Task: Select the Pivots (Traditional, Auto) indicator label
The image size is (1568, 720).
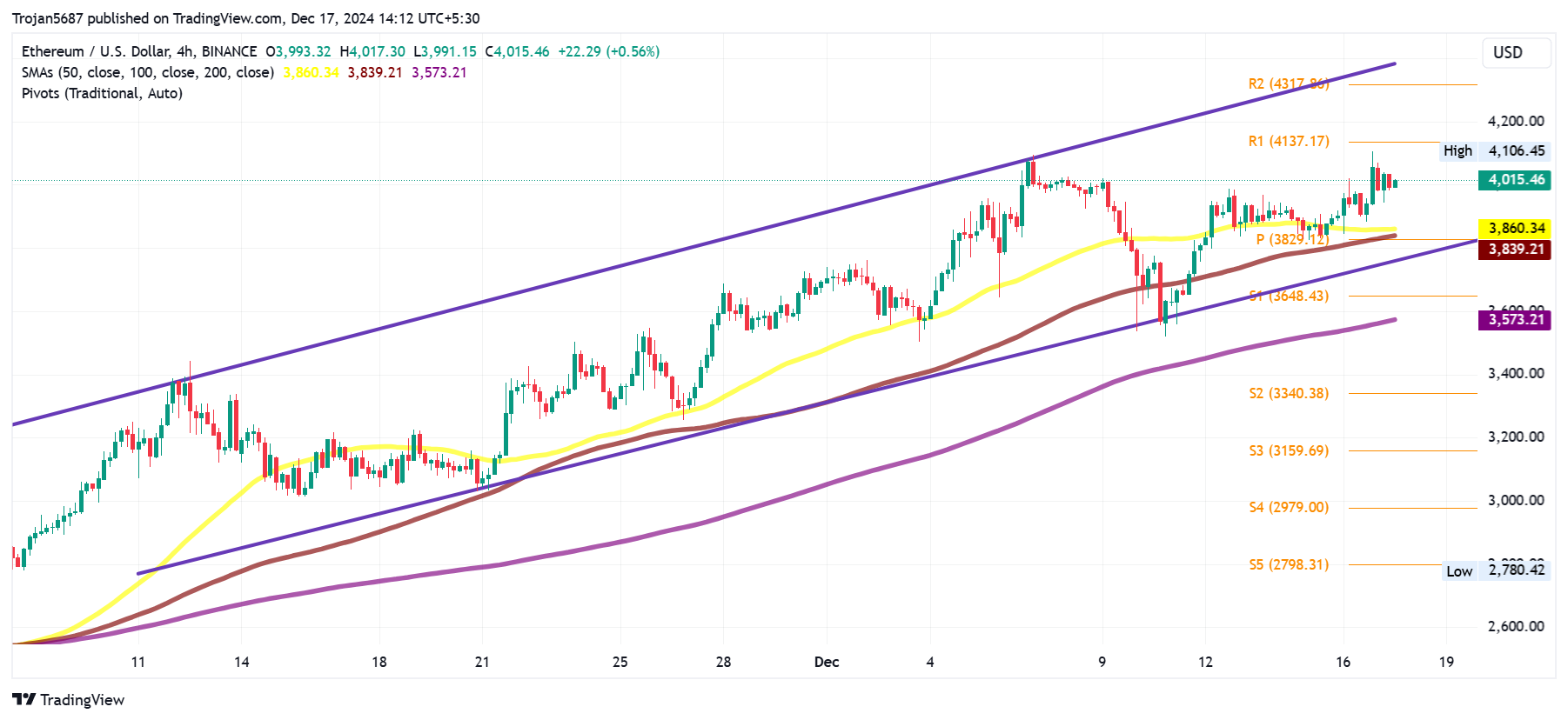Action: (x=102, y=93)
